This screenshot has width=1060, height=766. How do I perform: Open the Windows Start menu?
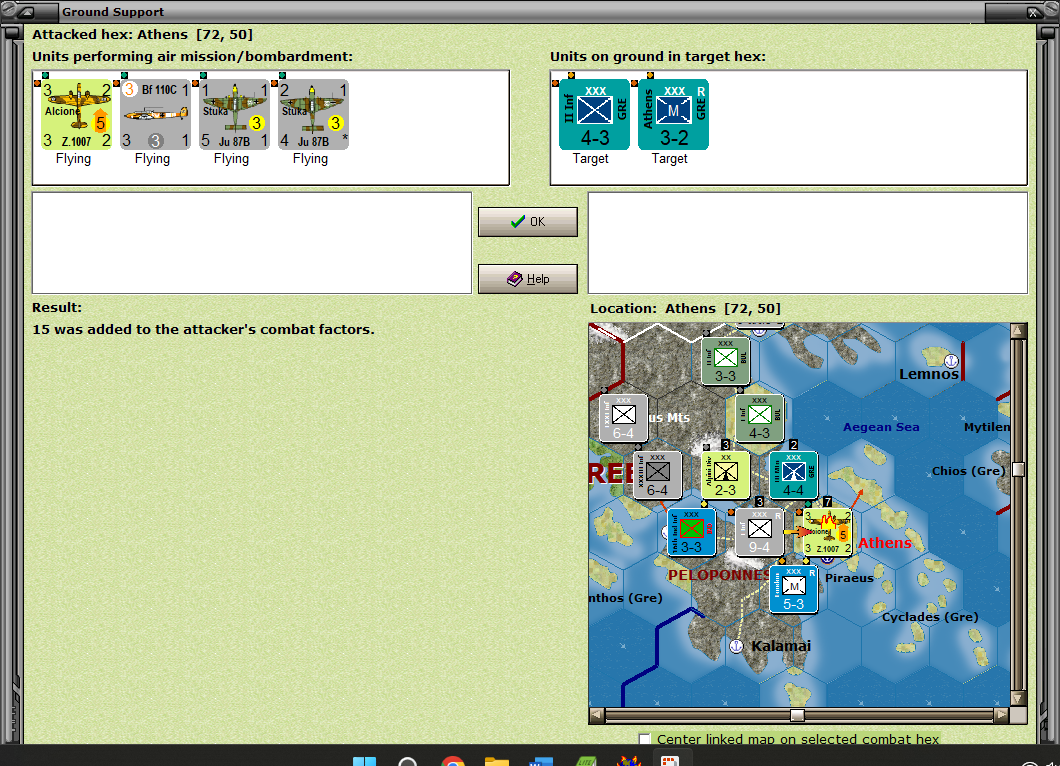click(364, 761)
